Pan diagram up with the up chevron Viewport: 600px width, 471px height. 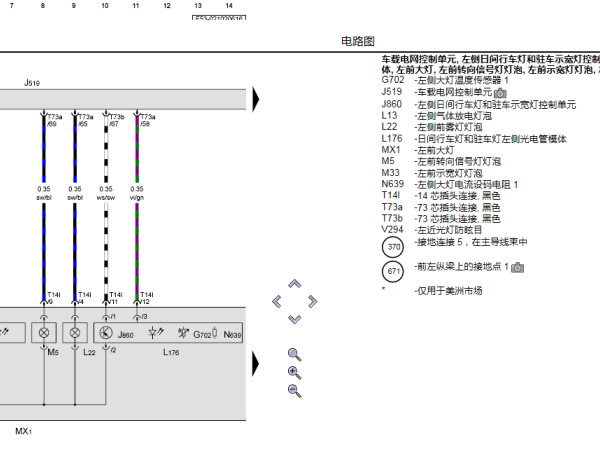coord(295,284)
